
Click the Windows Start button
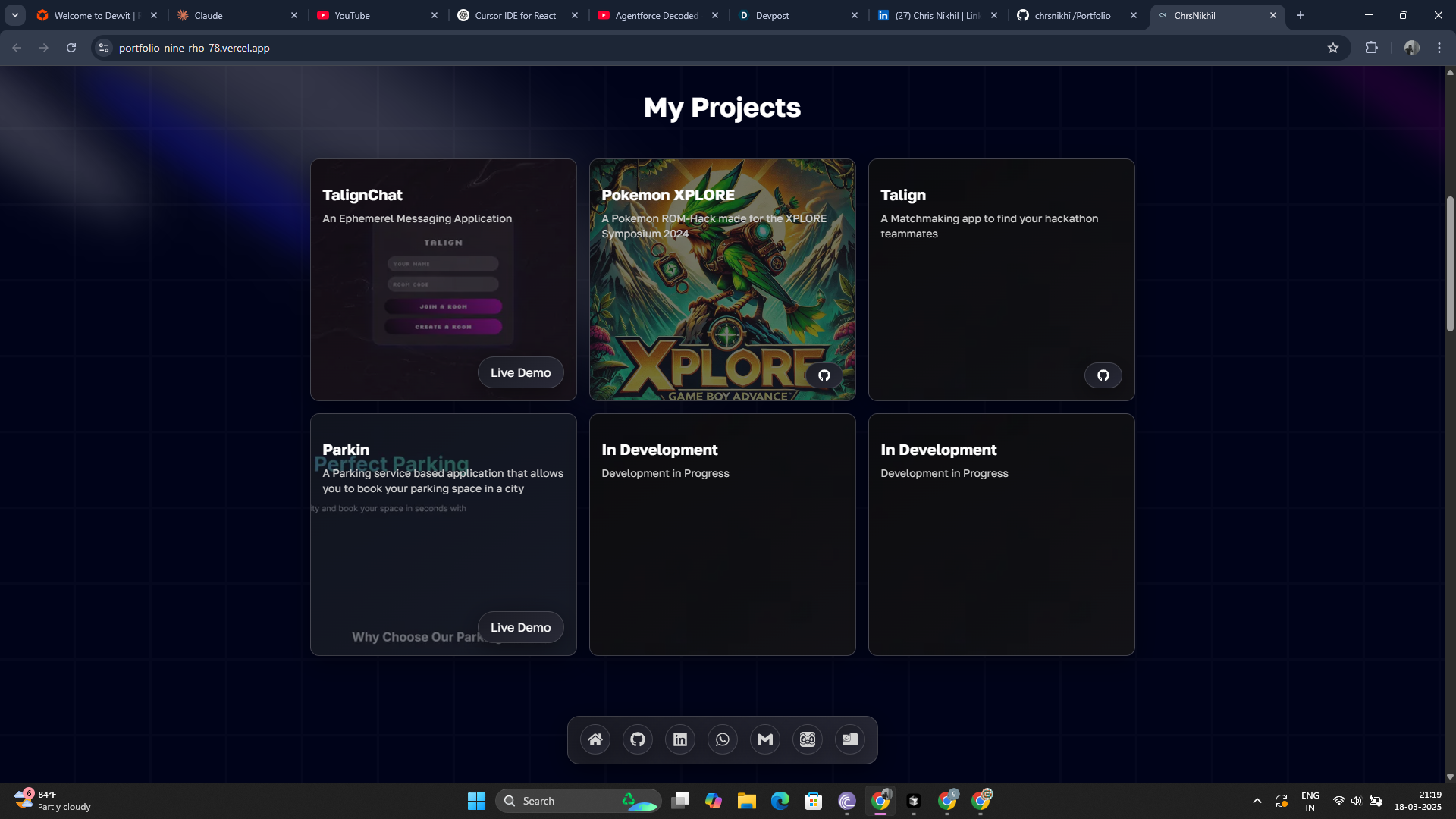point(476,801)
